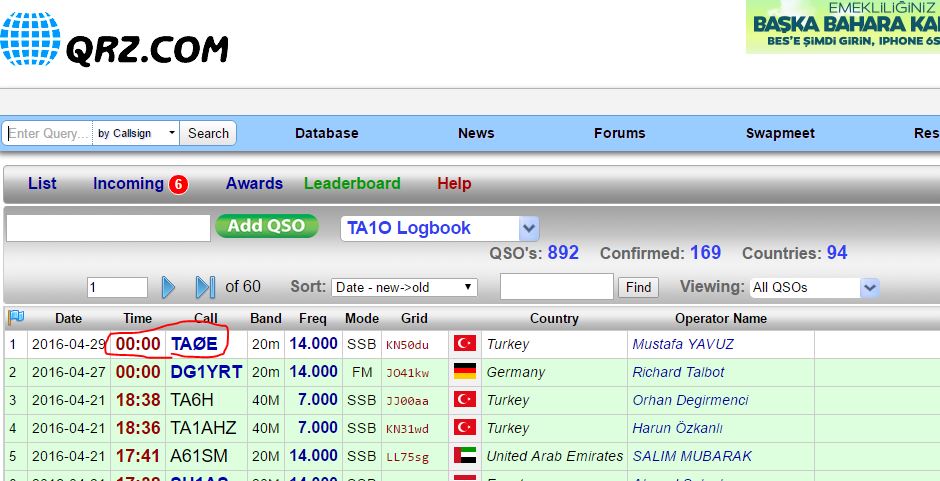940x481 pixels.
Task: Open operator Mustafa YAVUZ link
Action: click(683, 344)
